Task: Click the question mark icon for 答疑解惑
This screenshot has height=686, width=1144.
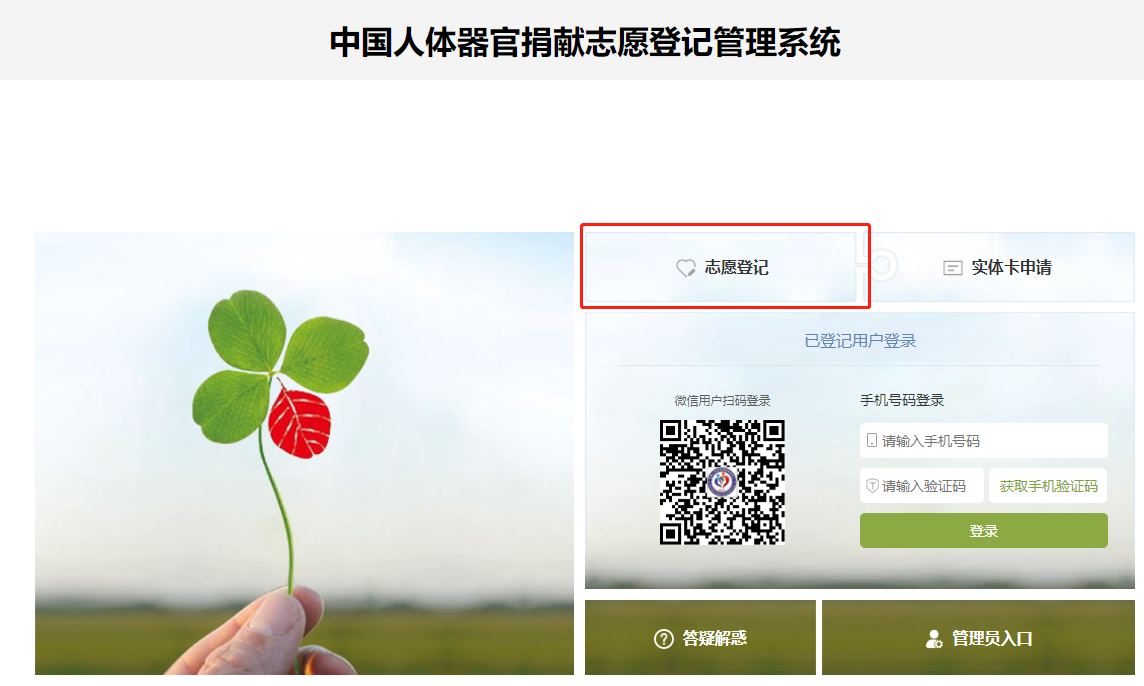Action: (x=663, y=639)
